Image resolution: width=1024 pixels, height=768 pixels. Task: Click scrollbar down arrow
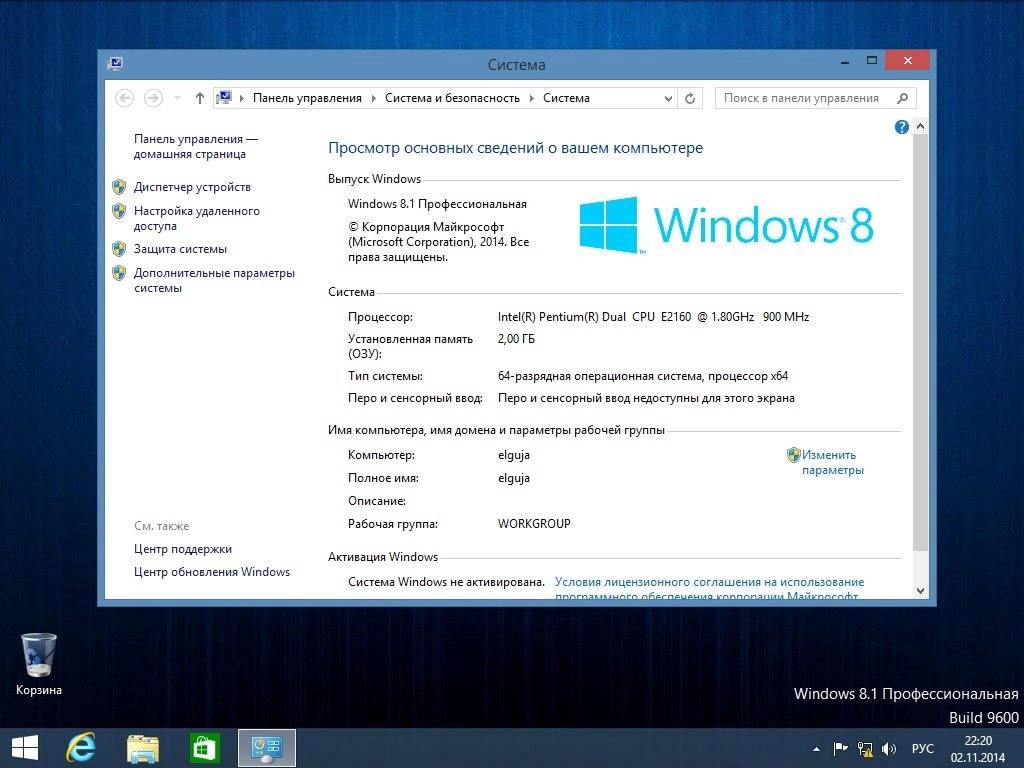[920, 591]
